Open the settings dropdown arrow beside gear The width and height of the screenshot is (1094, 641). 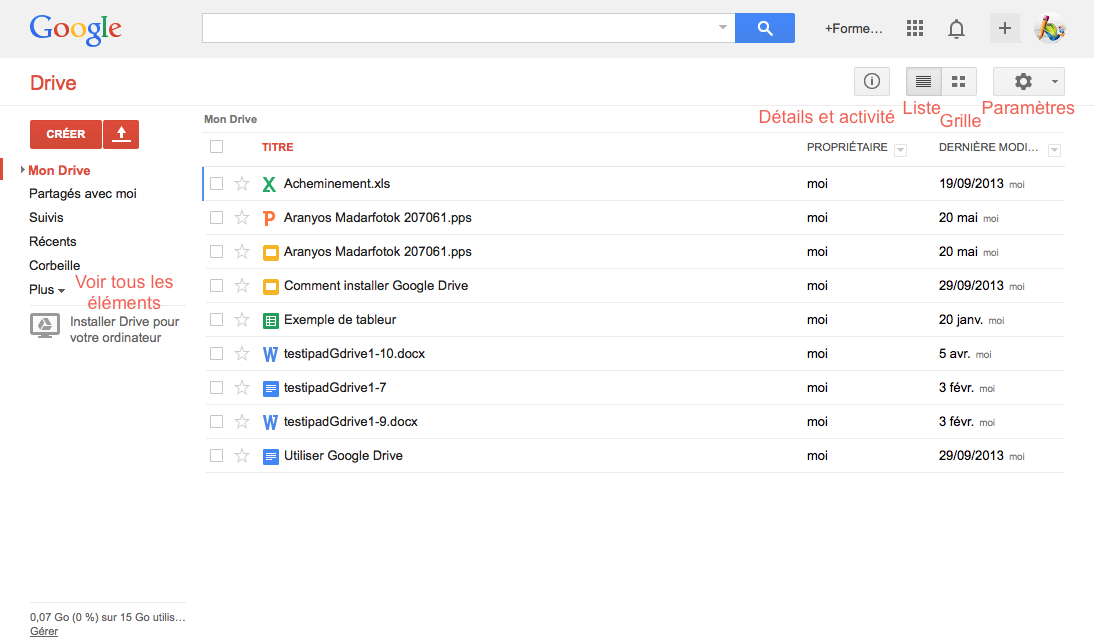coord(1054,82)
